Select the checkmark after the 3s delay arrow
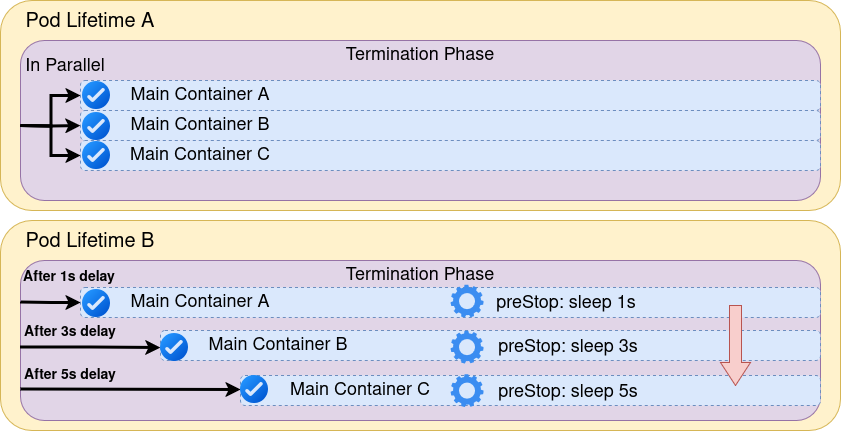 174,346
